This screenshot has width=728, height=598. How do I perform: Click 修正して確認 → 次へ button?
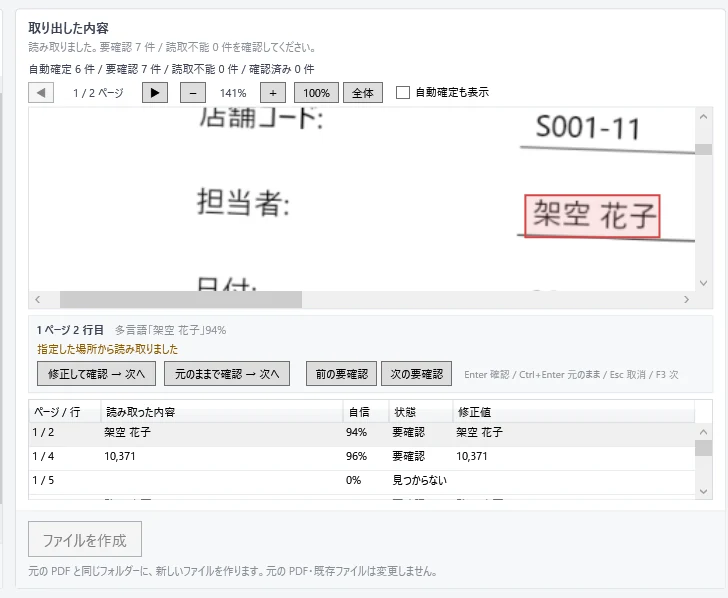point(96,374)
